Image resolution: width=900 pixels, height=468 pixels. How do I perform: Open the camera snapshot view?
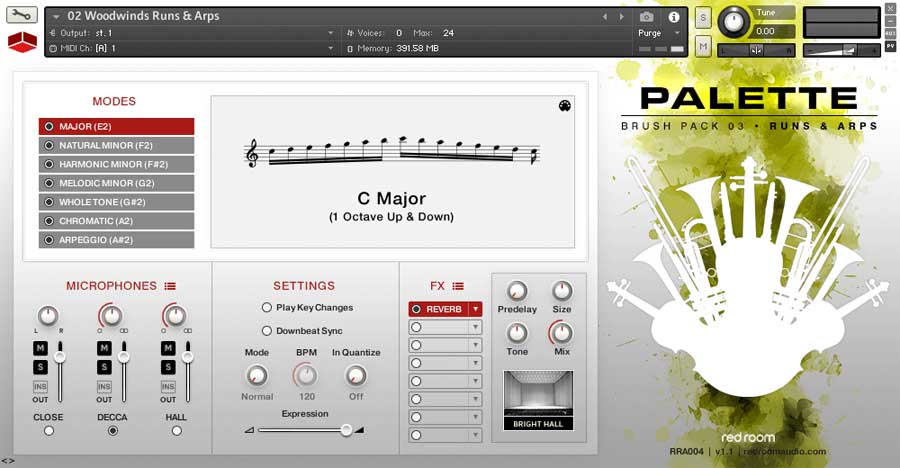point(646,17)
